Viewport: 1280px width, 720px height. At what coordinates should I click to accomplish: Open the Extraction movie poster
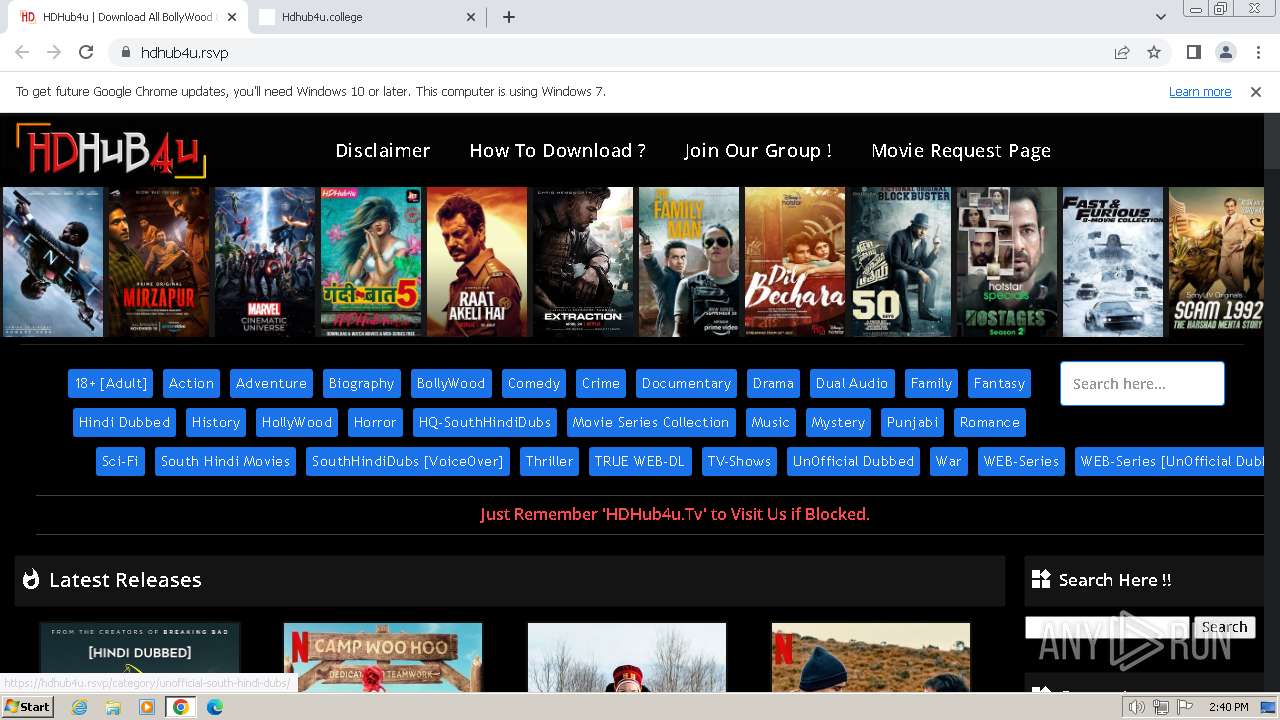click(x=583, y=262)
